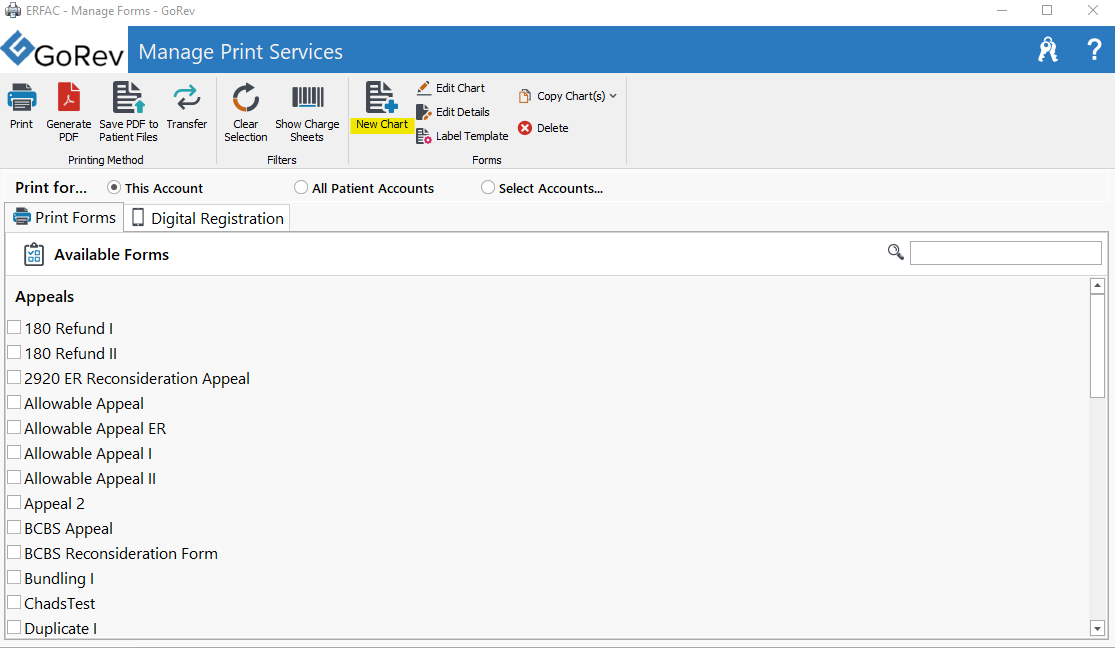Check the ChadsTest checkbox

point(14,602)
